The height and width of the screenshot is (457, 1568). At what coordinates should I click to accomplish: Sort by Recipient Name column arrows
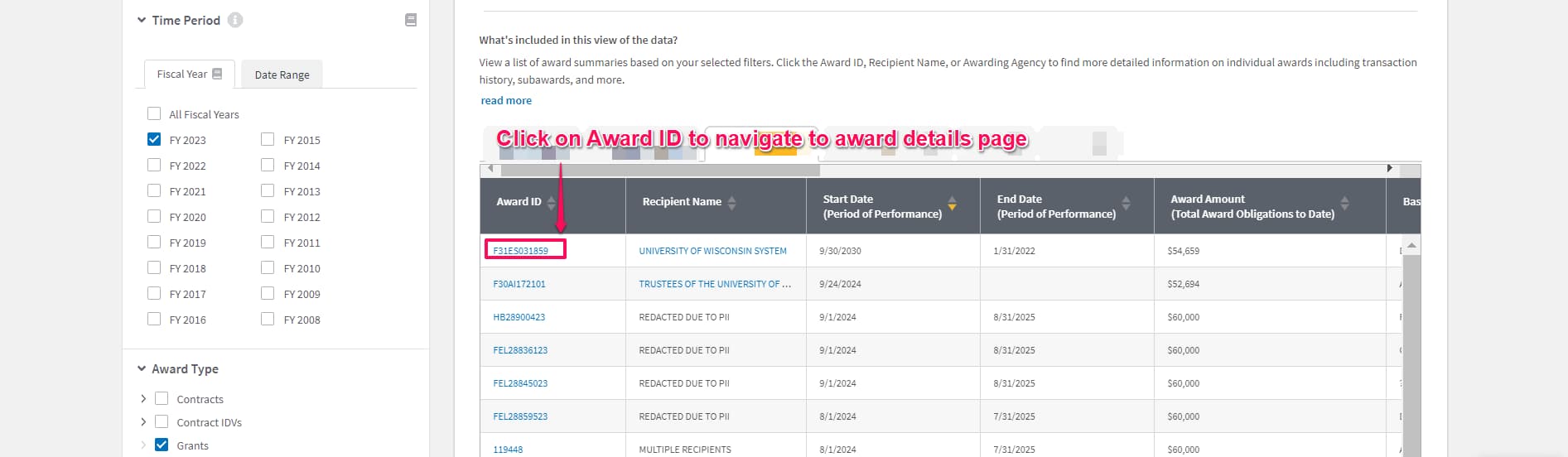(x=731, y=202)
